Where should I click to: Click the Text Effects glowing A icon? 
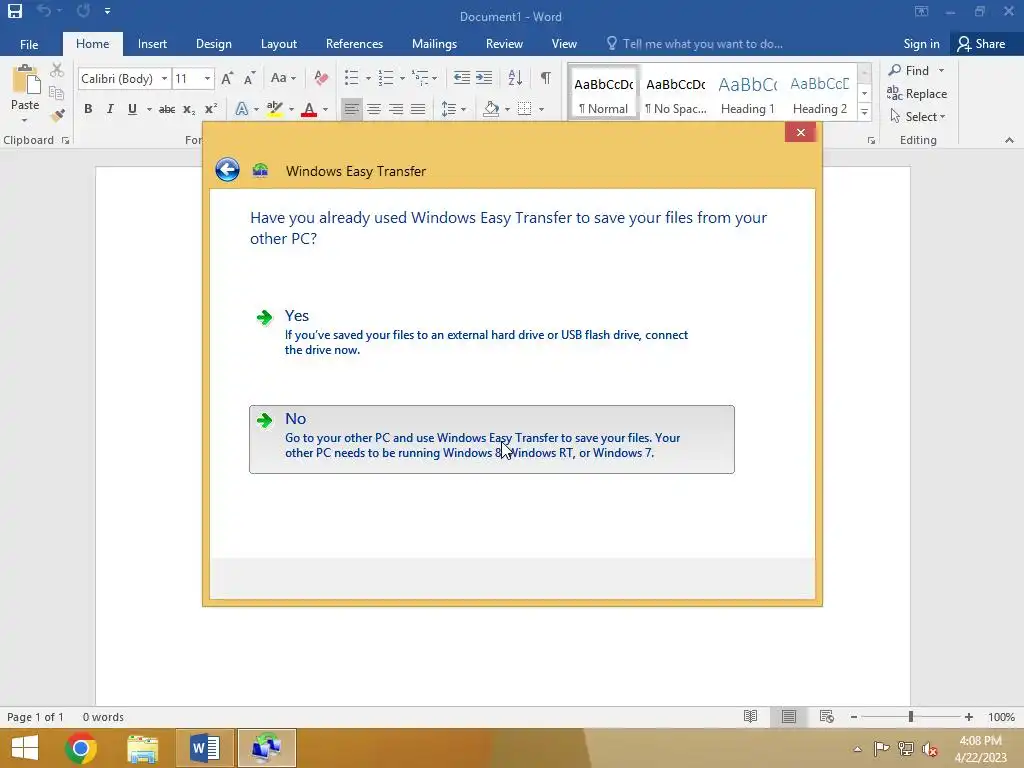242,109
